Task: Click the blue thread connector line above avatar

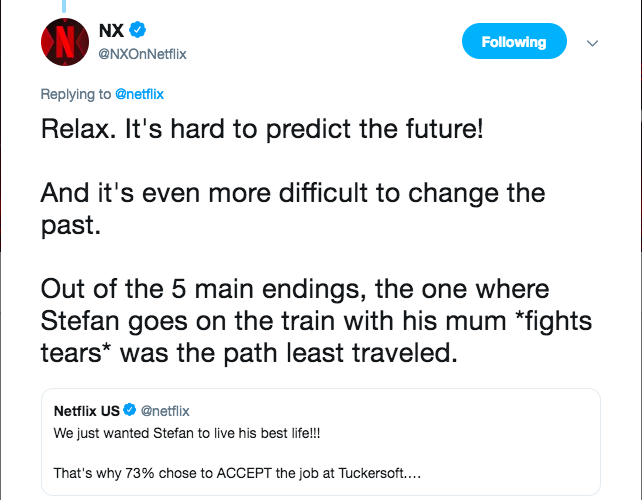Action: [67, 6]
